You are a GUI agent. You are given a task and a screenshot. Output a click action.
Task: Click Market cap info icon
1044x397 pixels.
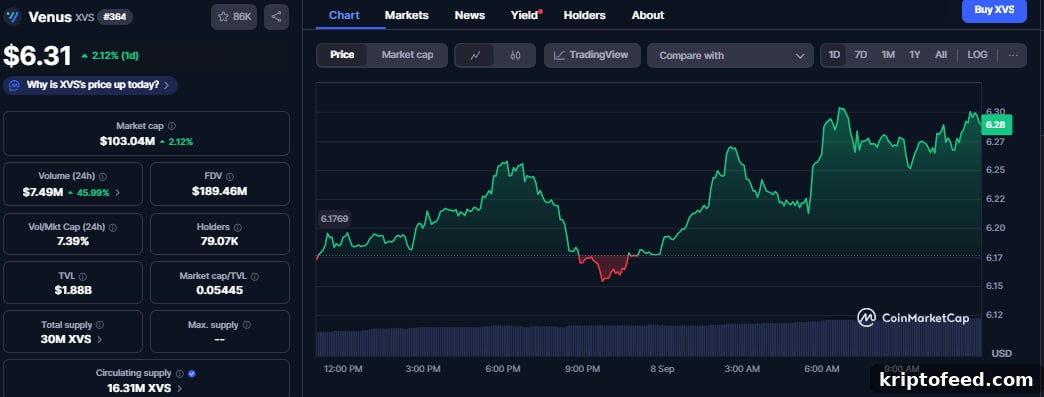point(172,126)
